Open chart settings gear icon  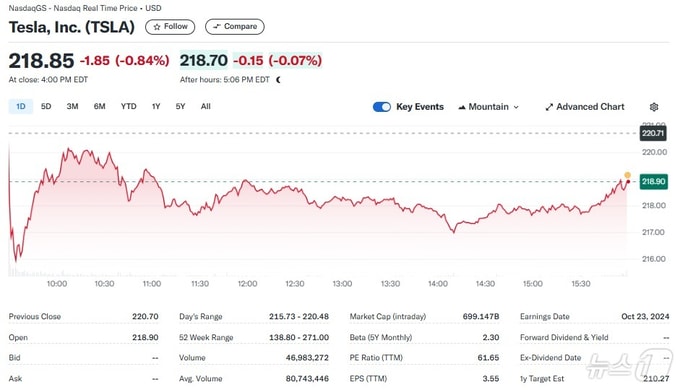[x=654, y=107]
